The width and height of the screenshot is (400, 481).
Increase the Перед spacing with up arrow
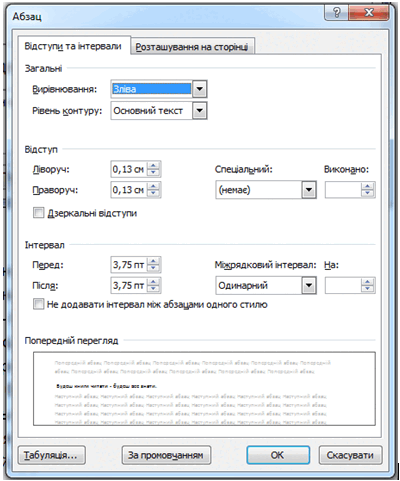click(x=153, y=261)
